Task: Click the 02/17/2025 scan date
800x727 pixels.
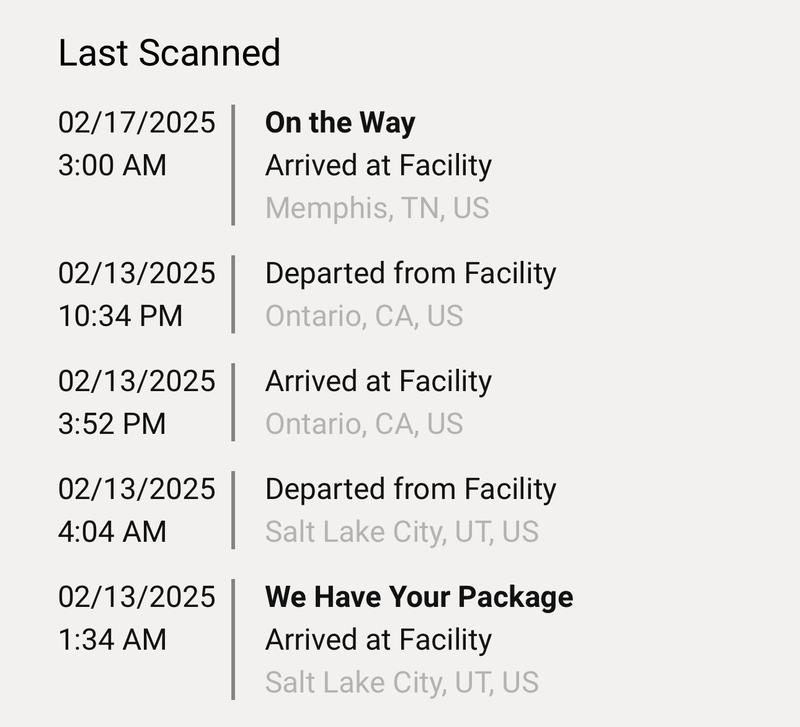Action: (137, 122)
